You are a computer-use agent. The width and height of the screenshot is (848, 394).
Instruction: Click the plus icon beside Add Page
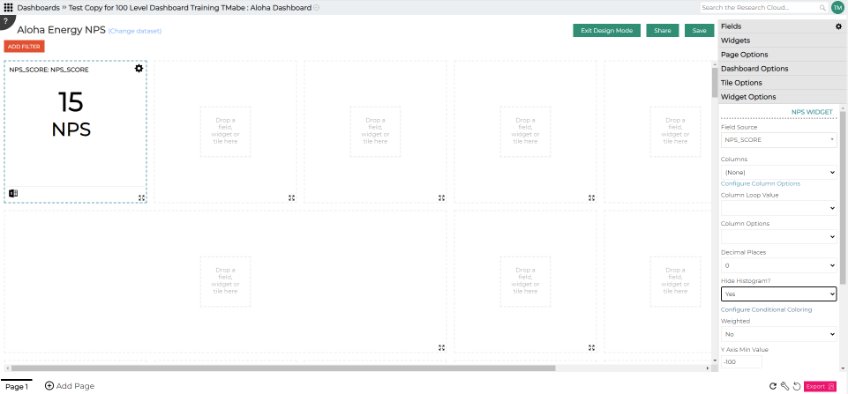click(49, 386)
